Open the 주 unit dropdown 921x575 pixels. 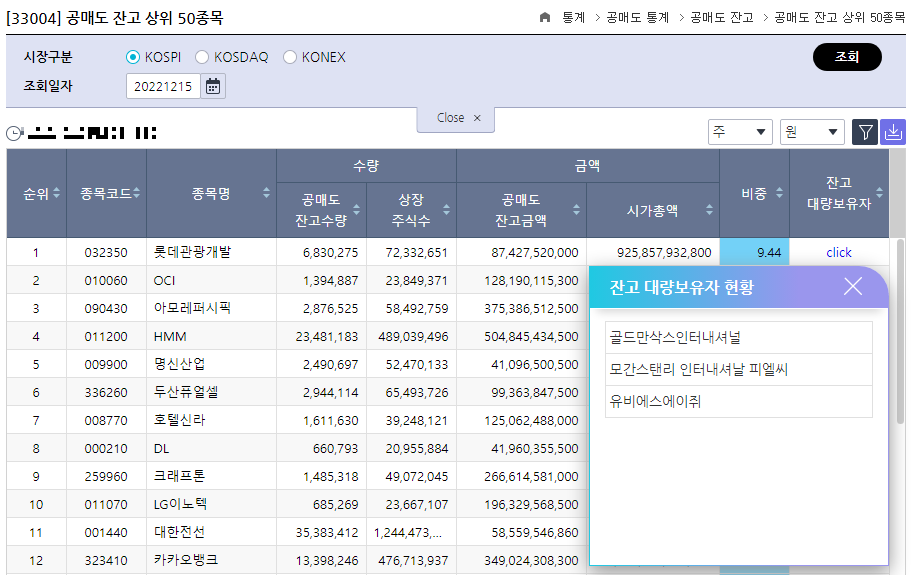[x=740, y=132]
